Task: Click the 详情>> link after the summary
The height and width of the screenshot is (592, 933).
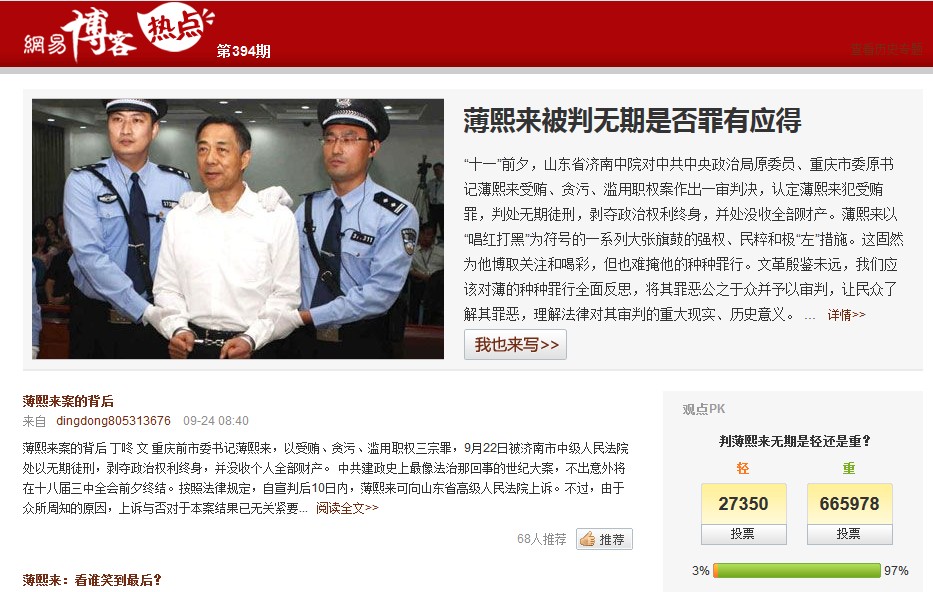Action: click(x=846, y=315)
